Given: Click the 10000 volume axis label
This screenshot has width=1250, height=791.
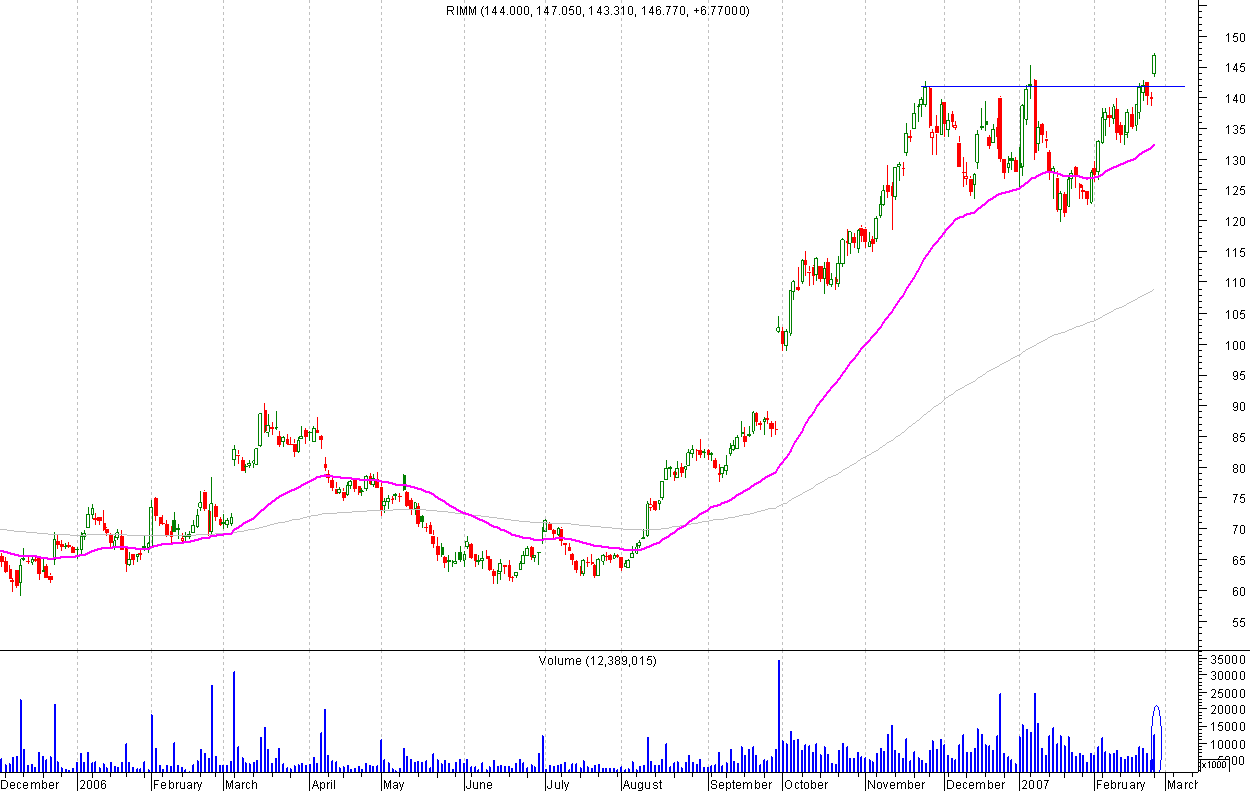Looking at the screenshot, I should pos(1229,744).
